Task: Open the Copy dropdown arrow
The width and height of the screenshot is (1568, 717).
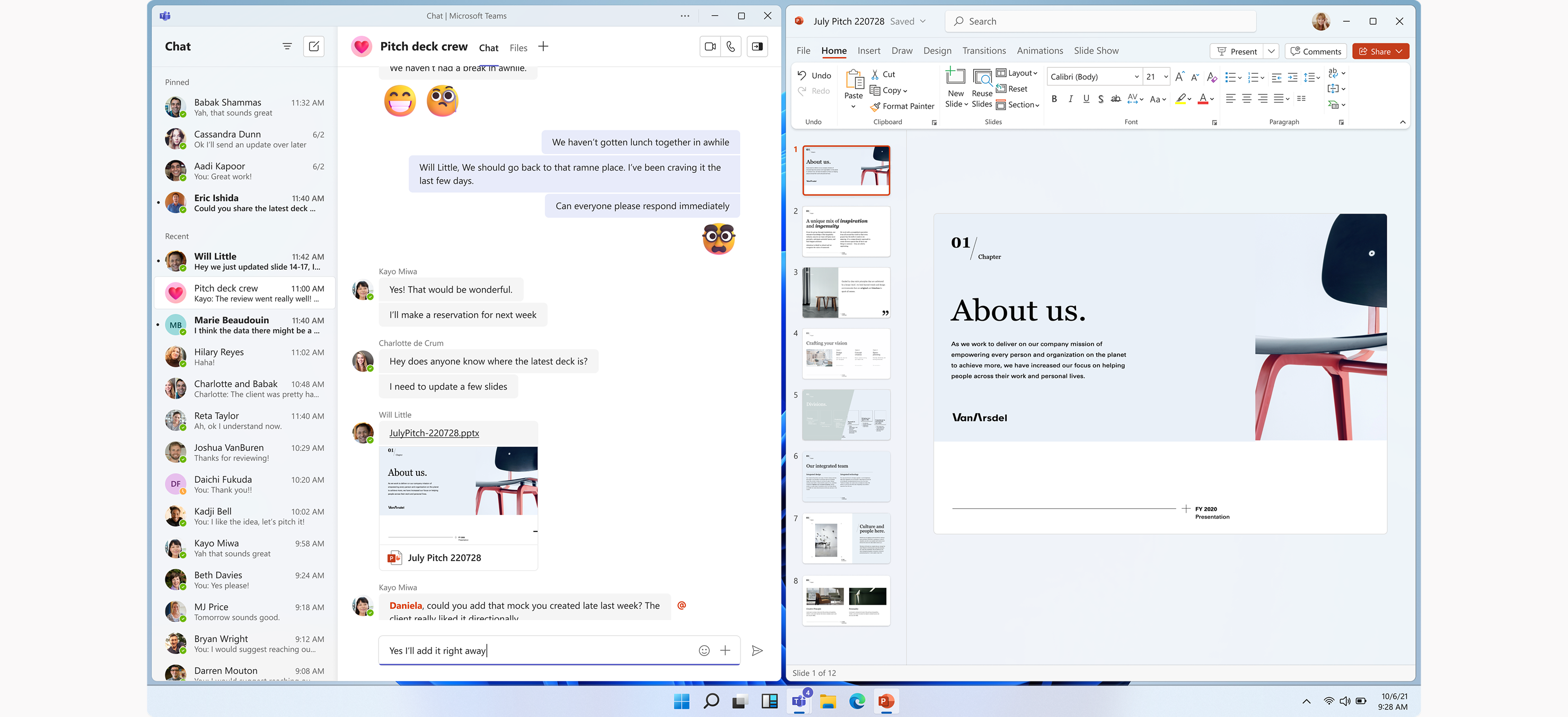Action: [x=905, y=91]
